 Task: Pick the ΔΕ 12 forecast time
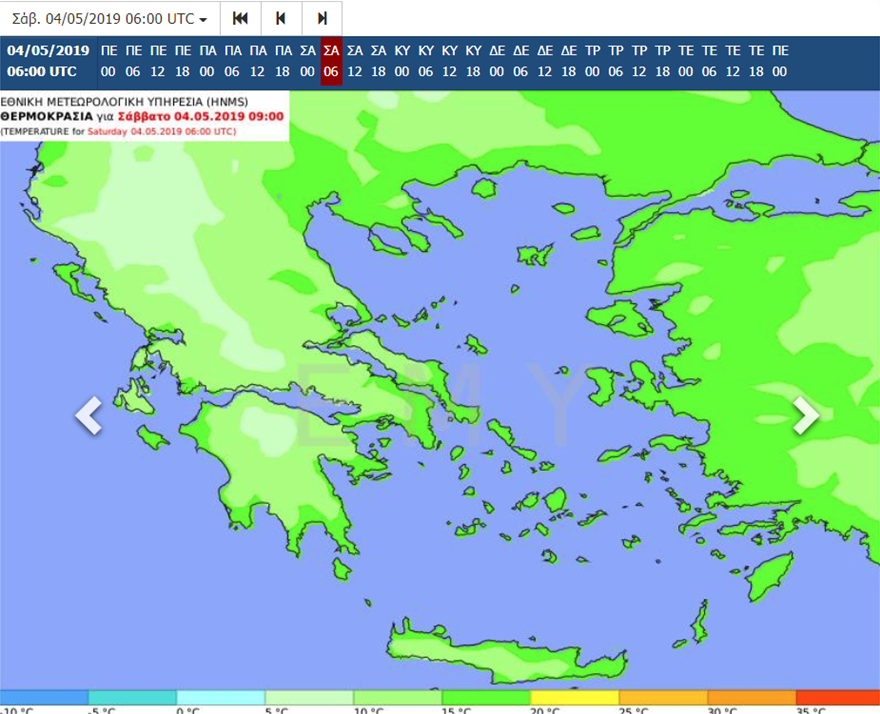(x=545, y=61)
